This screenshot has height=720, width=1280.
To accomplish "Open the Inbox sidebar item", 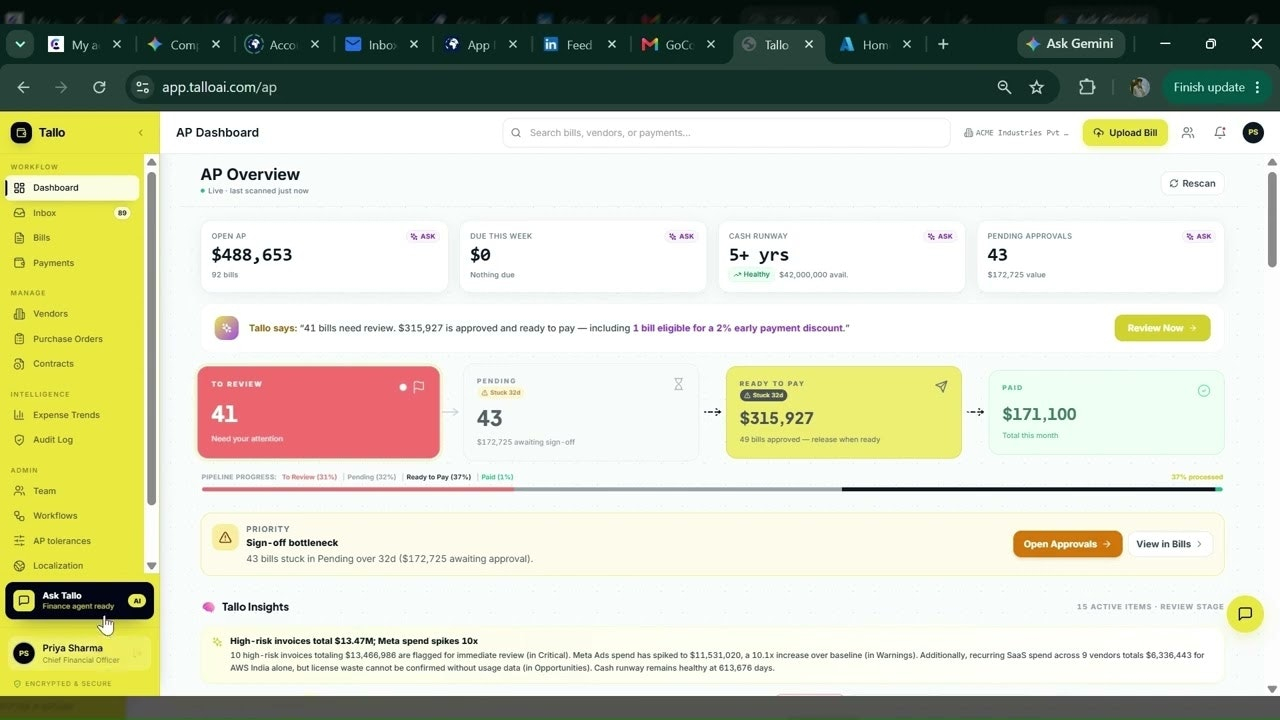I will coord(72,213).
